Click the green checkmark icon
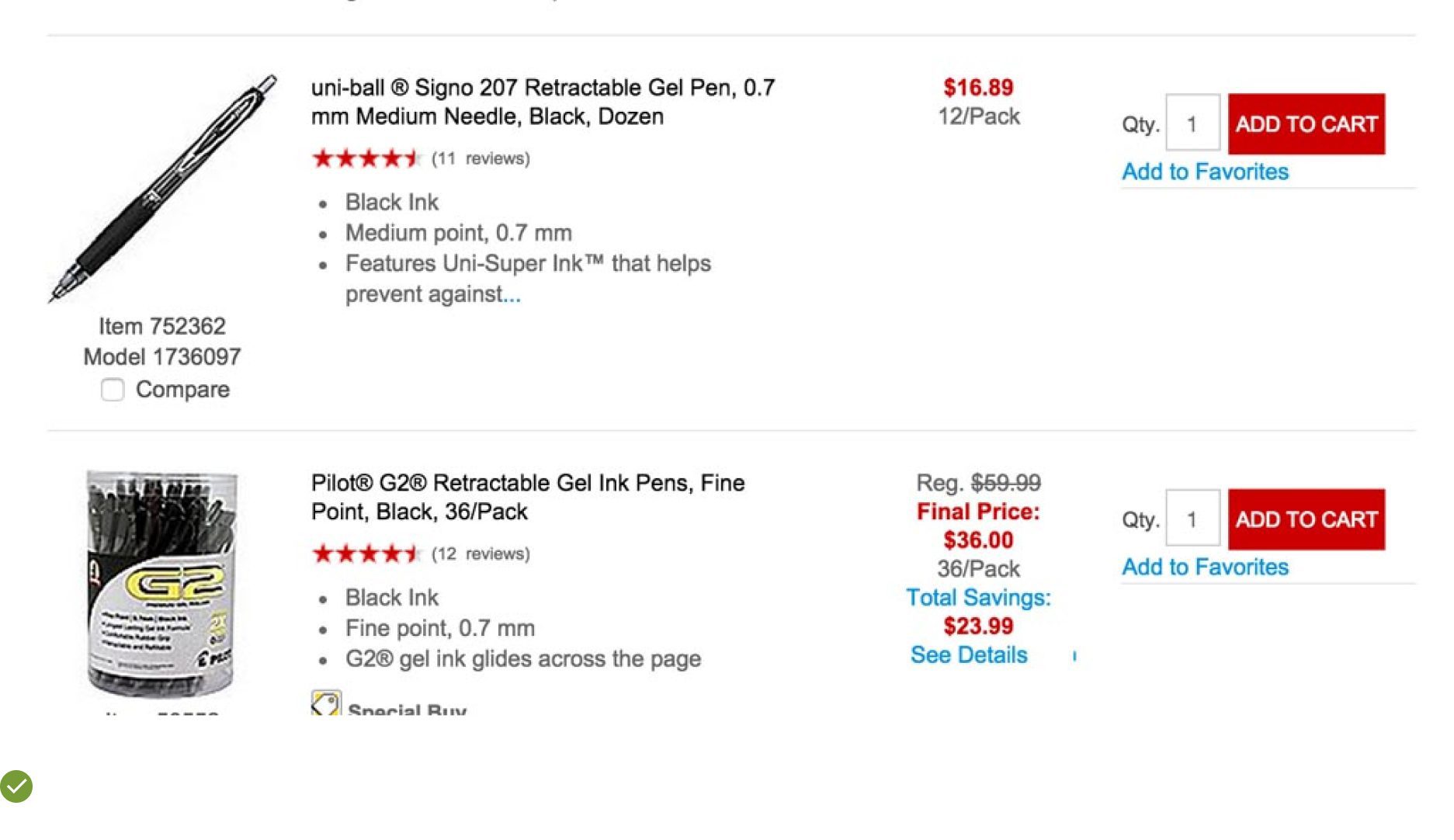 click(x=16, y=786)
